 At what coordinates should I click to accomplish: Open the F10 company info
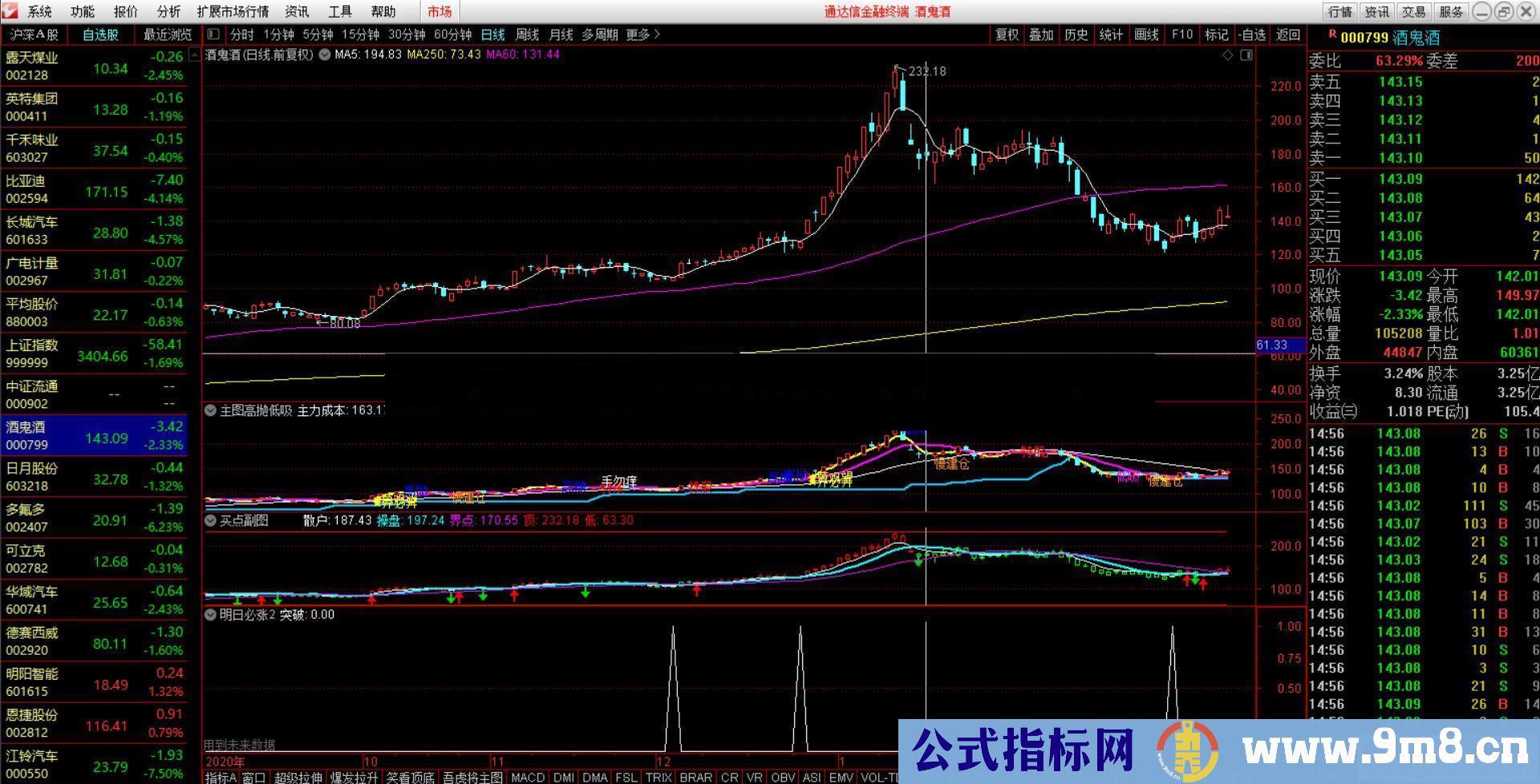pos(1181,34)
